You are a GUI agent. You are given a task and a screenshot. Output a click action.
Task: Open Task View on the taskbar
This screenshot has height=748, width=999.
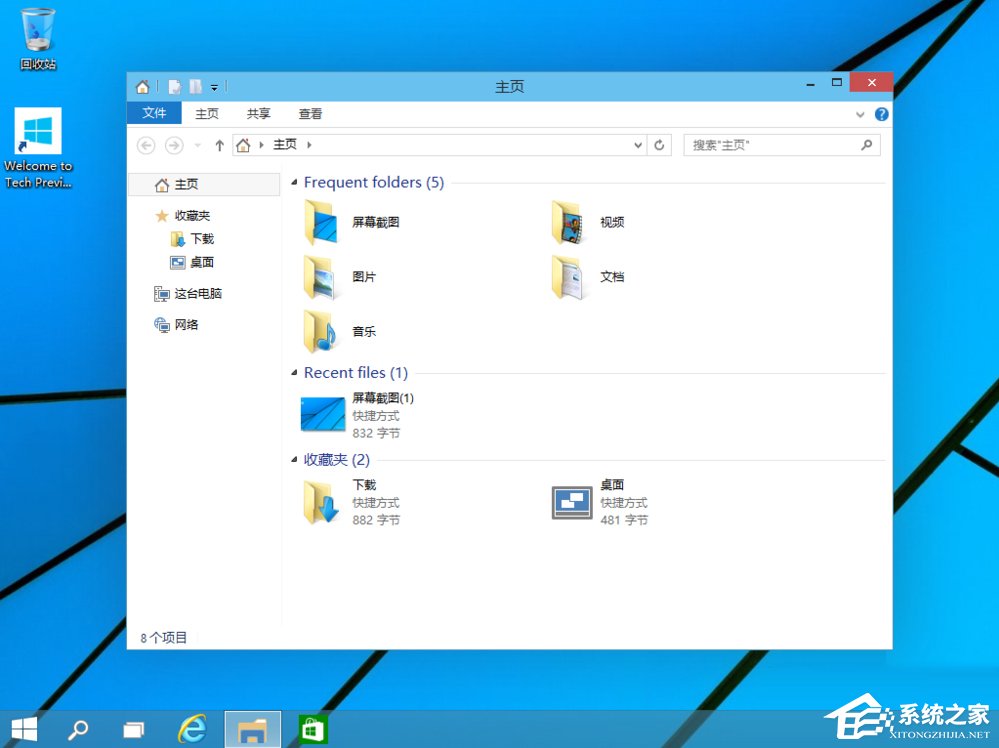coord(132,728)
